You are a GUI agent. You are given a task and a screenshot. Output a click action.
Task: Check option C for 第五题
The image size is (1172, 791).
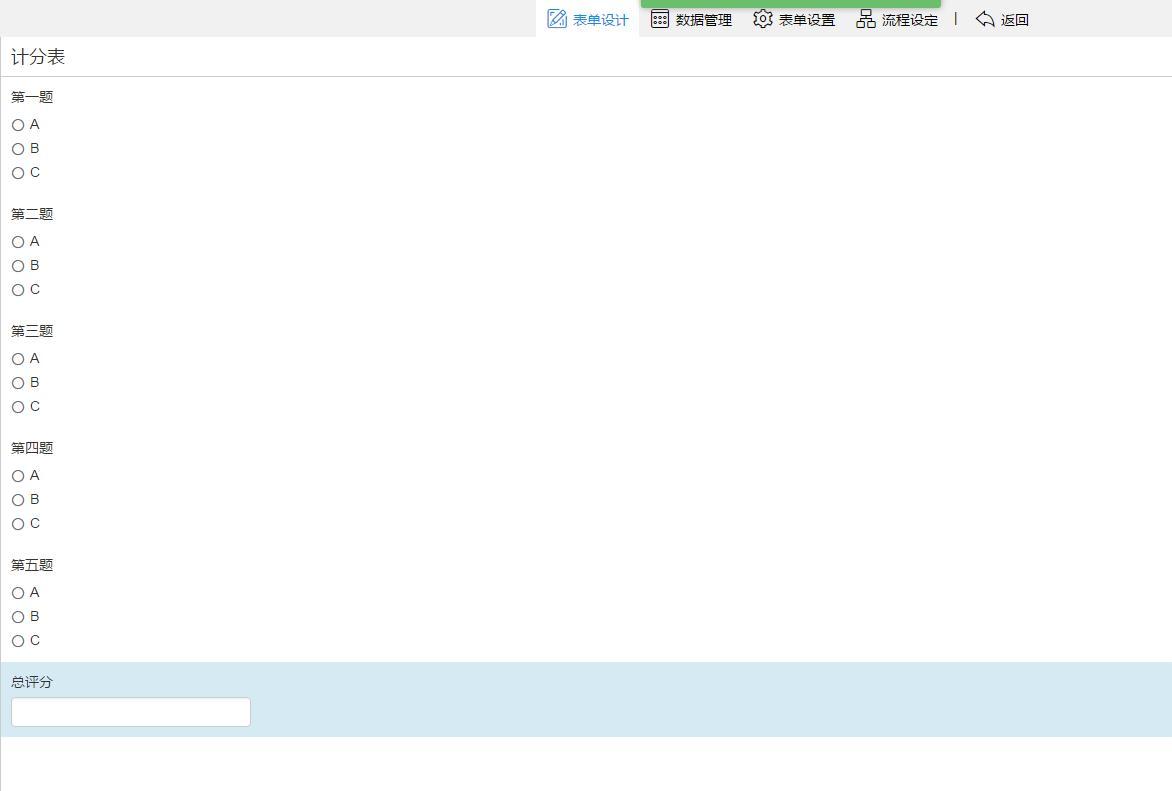18,641
